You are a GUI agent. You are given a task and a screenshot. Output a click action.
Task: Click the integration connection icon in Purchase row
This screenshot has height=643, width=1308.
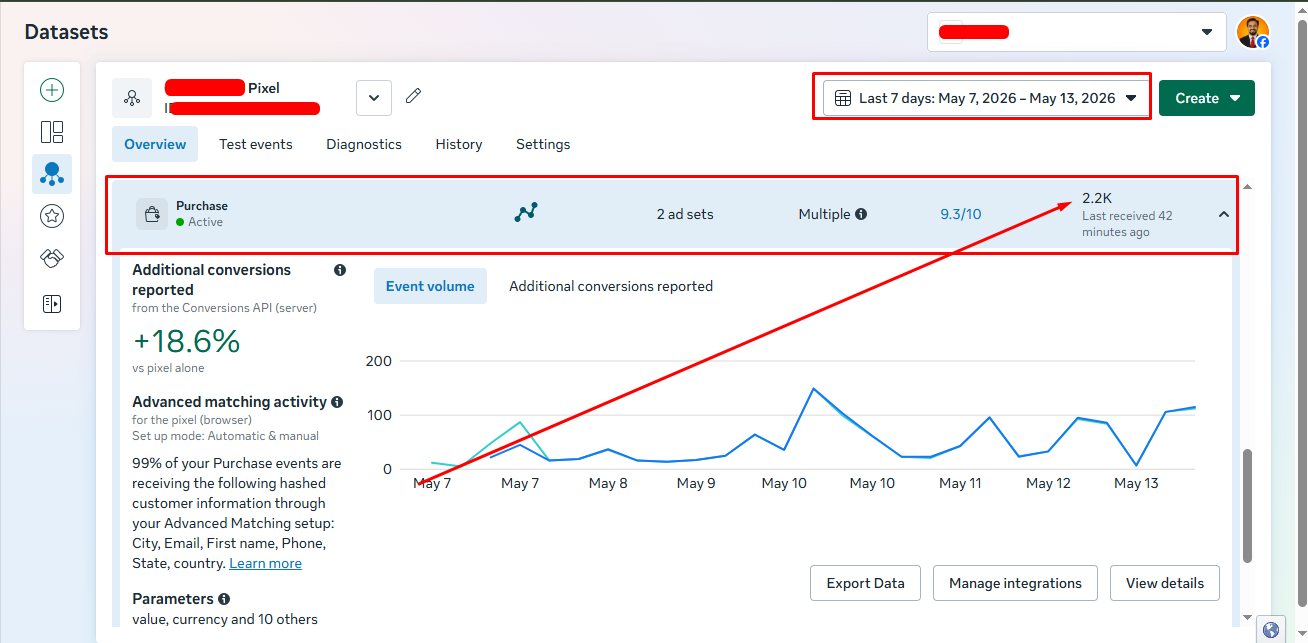click(x=526, y=212)
